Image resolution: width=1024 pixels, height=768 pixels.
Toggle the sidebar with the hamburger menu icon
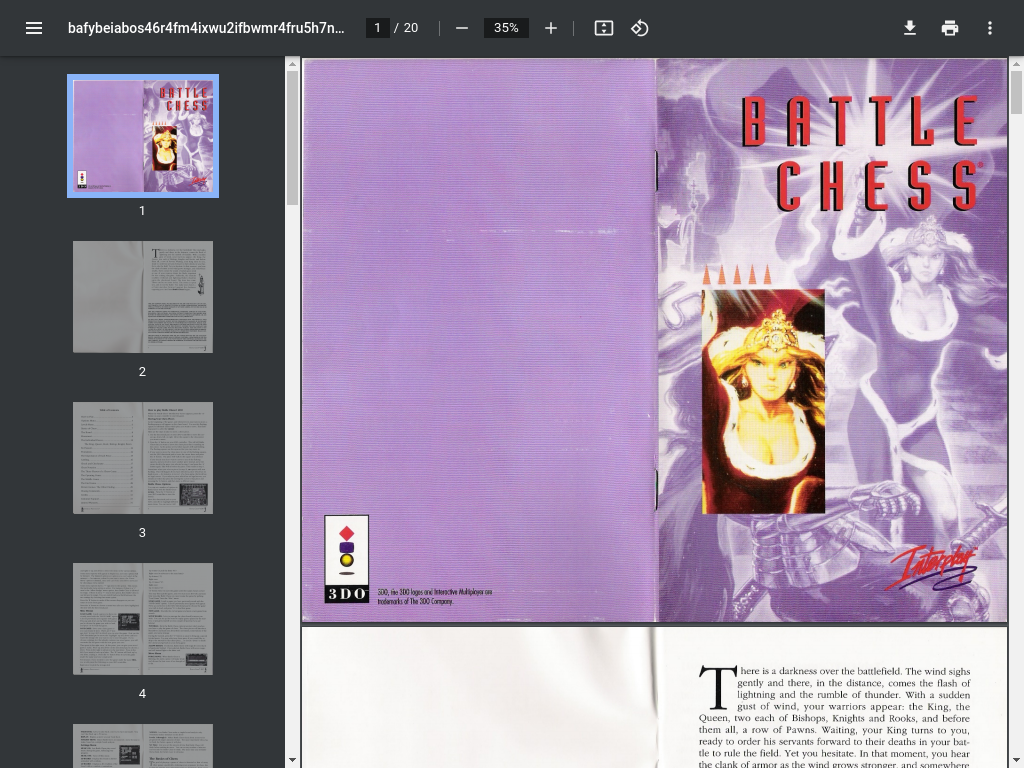[x=34, y=28]
